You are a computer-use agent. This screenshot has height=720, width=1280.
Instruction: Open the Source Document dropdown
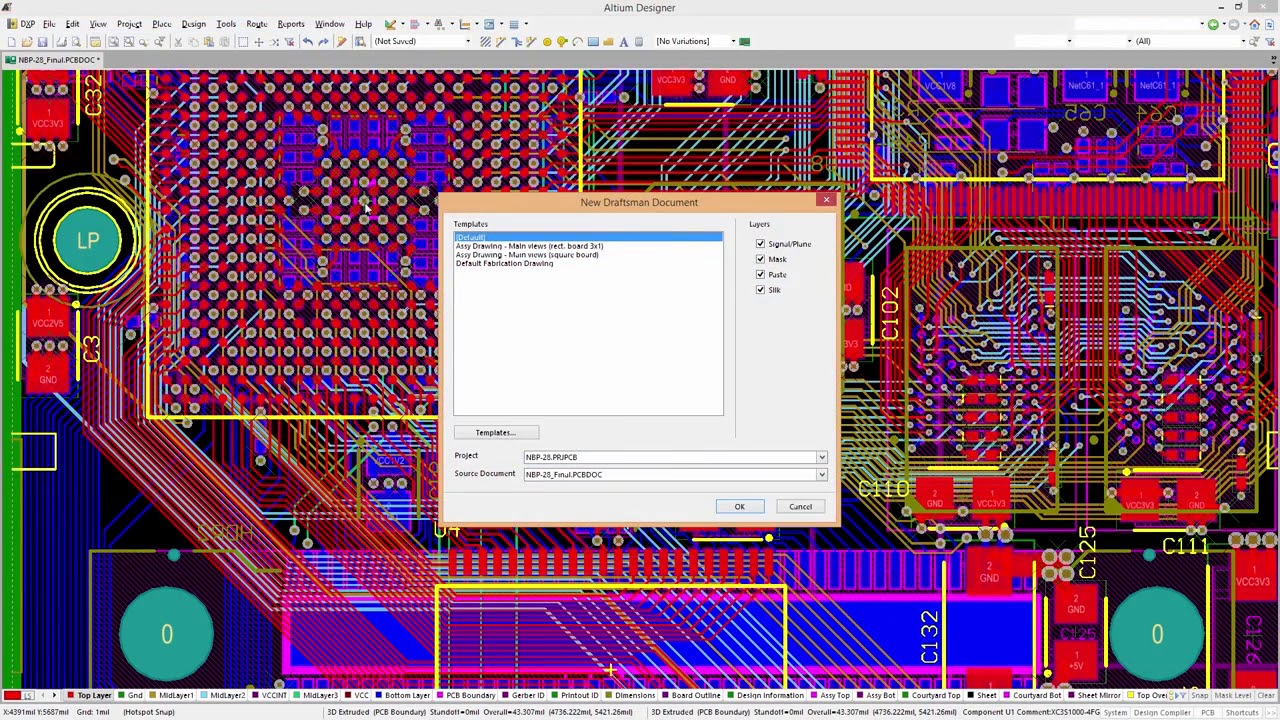point(822,475)
